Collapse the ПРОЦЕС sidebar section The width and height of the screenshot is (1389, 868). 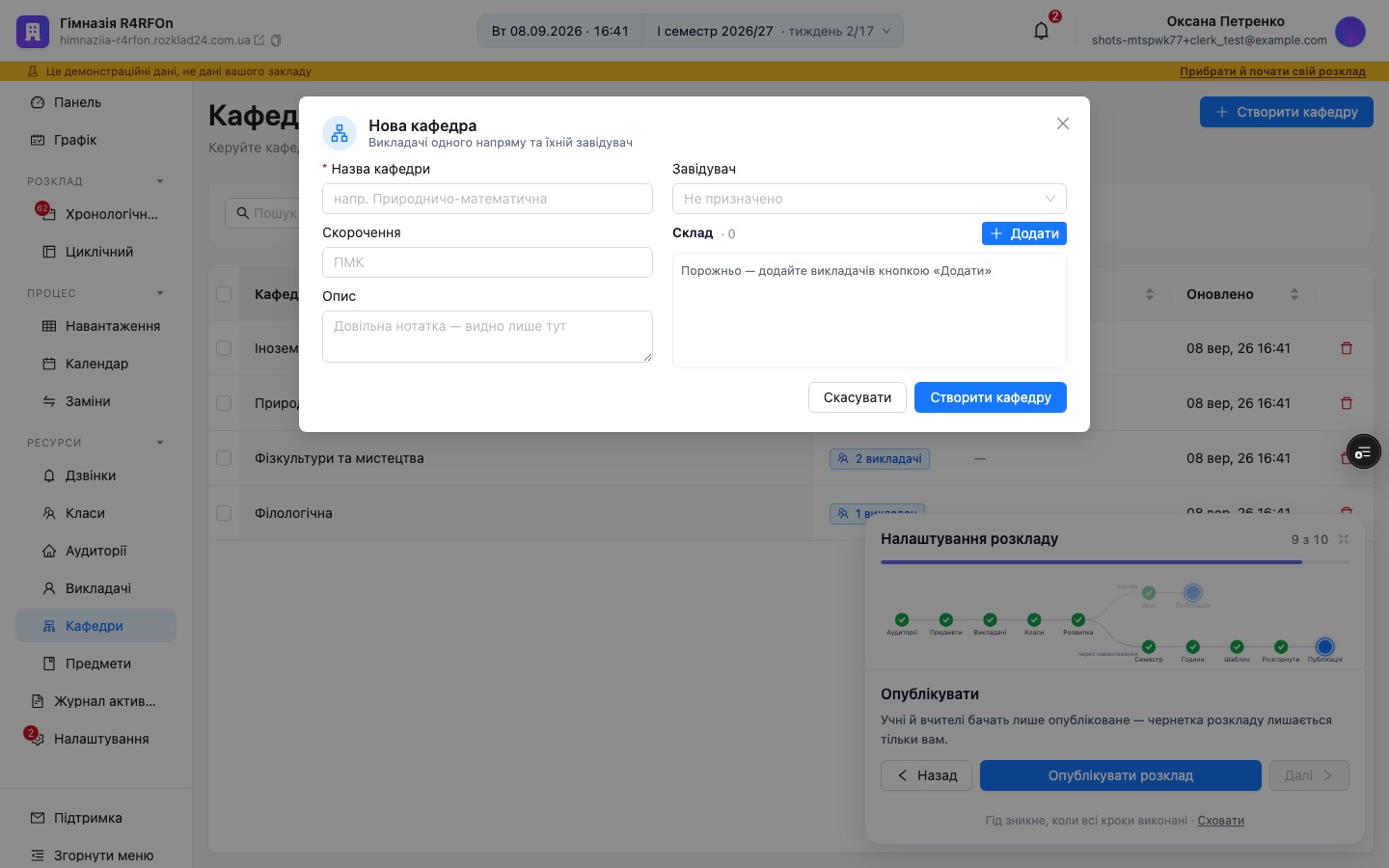coord(160,293)
